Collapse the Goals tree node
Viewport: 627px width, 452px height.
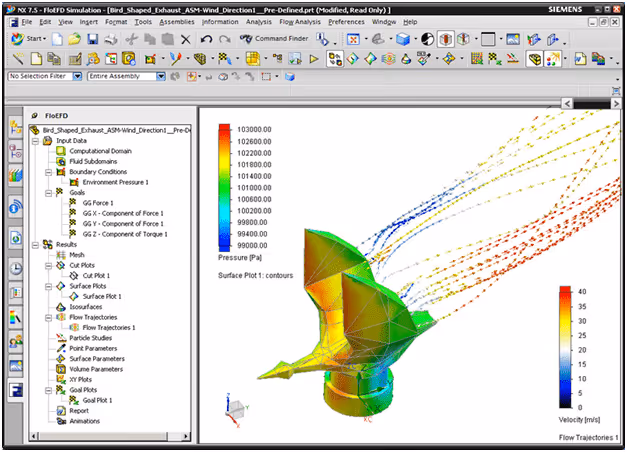48,193
